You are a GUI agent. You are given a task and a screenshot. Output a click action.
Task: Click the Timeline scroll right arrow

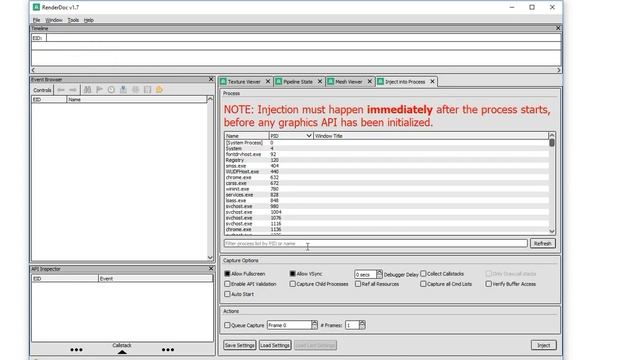coord(559,70)
